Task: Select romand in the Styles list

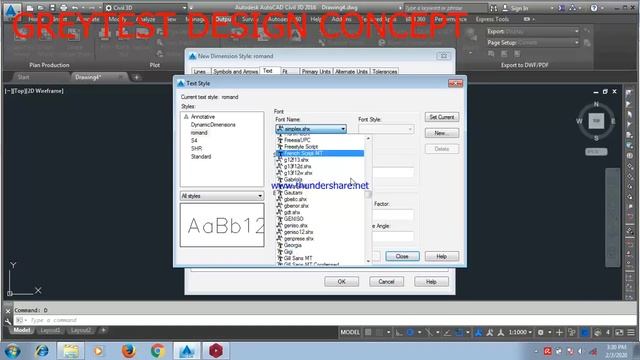Action: [x=199, y=133]
